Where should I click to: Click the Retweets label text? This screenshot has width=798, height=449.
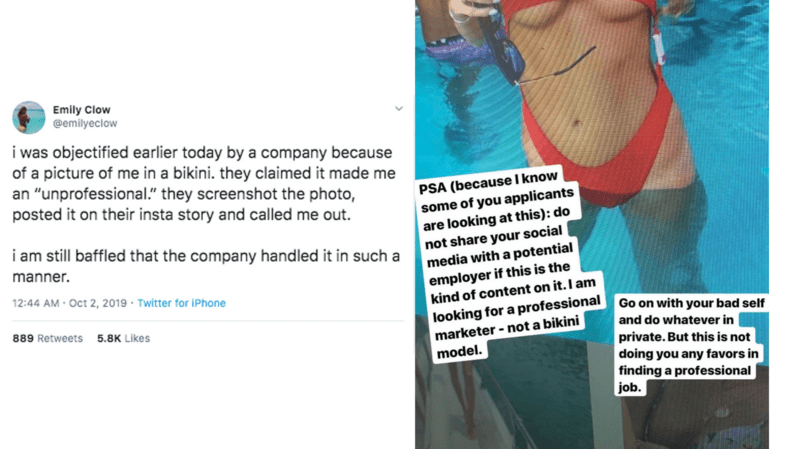point(60,338)
